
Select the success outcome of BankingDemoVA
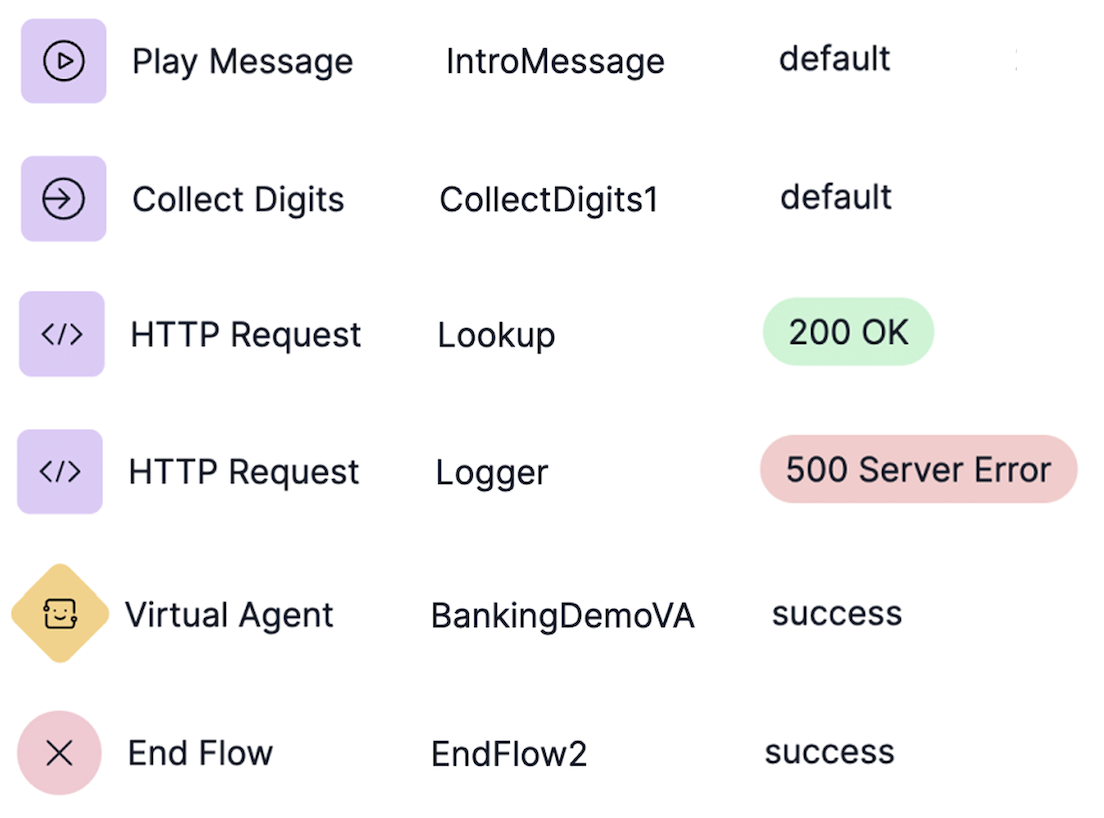click(x=837, y=613)
